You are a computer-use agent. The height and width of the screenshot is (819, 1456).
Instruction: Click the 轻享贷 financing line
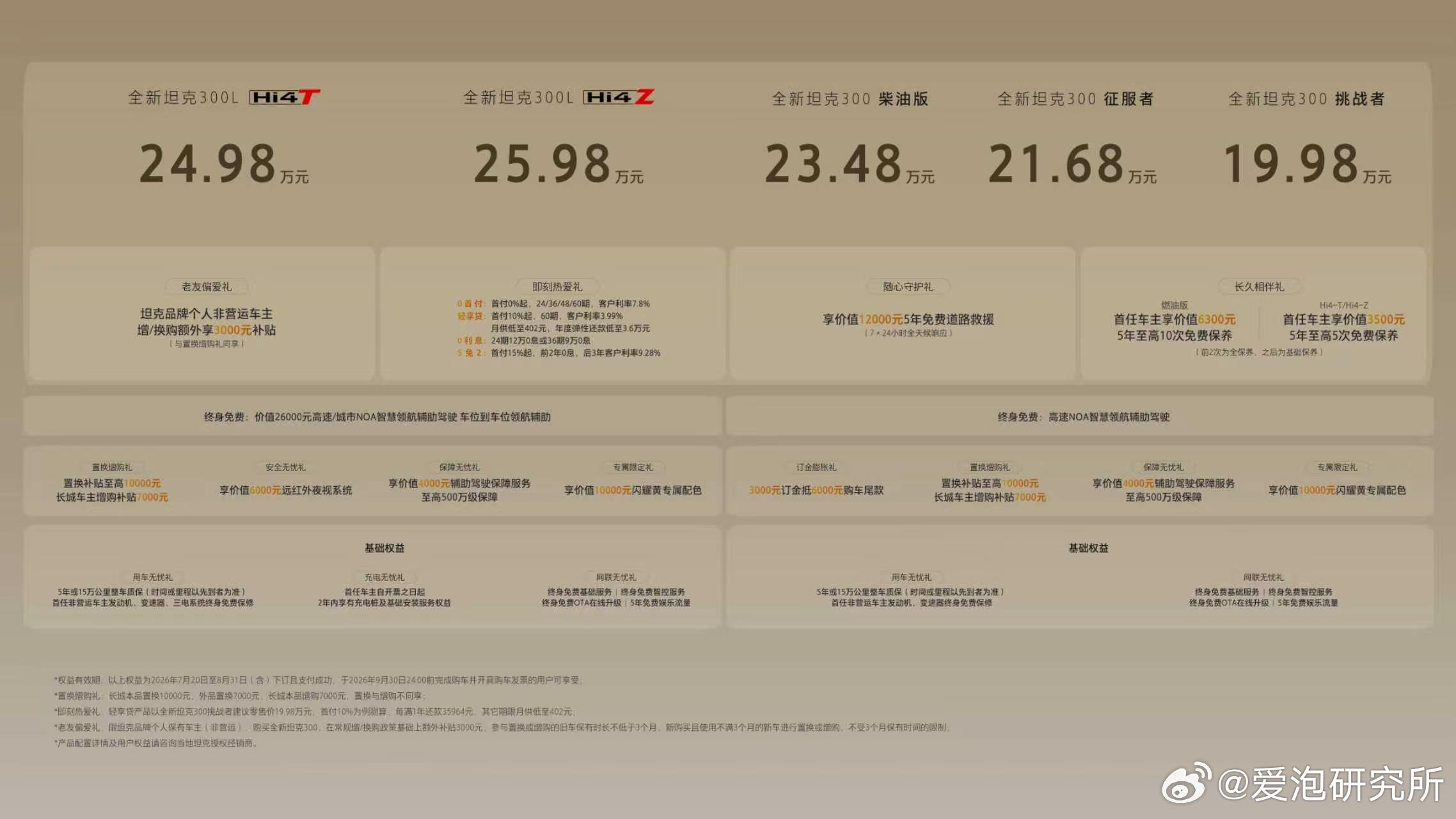tap(540, 316)
